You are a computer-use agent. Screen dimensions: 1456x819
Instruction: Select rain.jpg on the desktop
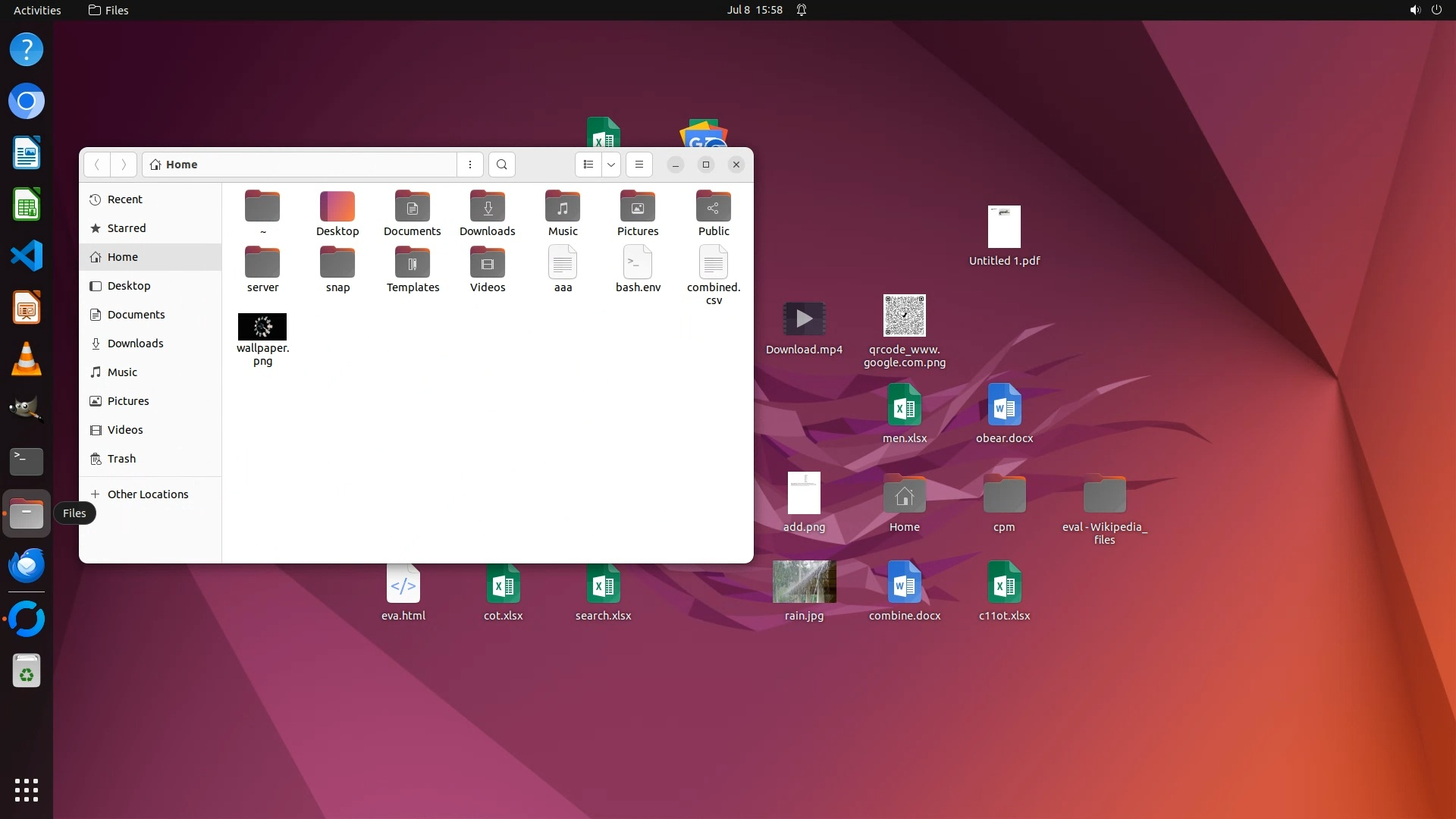pyautogui.click(x=804, y=582)
